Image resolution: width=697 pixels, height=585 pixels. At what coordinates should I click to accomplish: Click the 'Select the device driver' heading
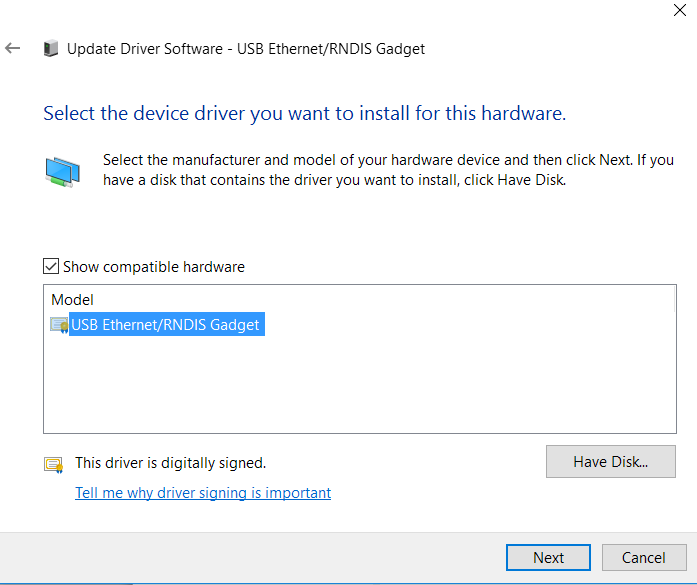click(x=304, y=113)
